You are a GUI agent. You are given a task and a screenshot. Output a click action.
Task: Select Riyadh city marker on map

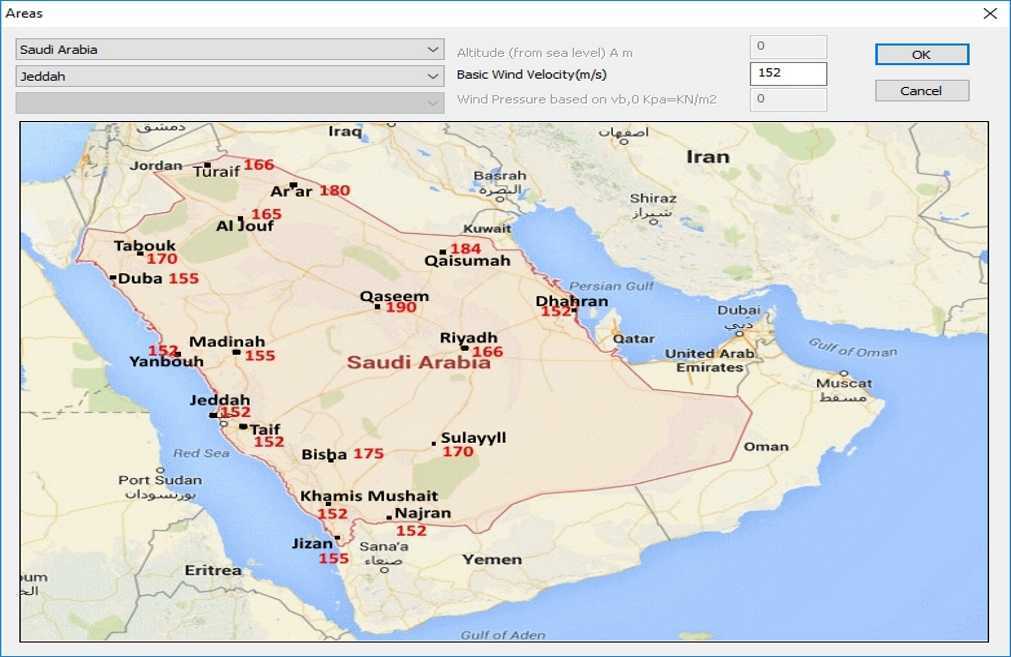pyautogui.click(x=465, y=347)
